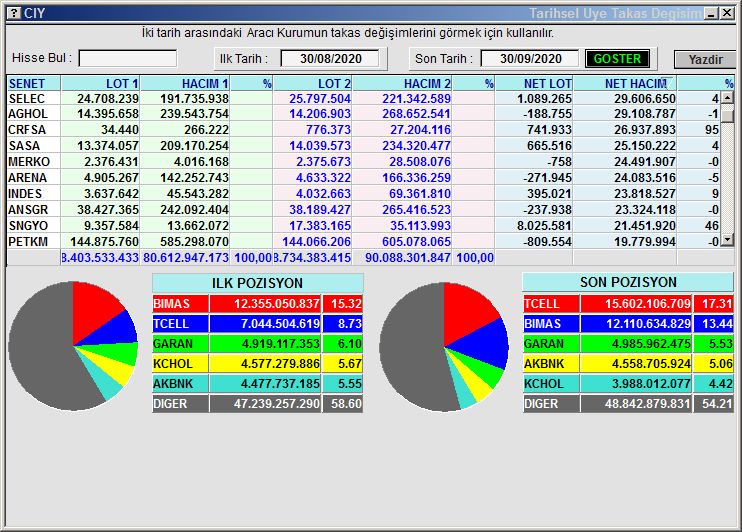Click the ILK POZISYON header
The image size is (742, 532).
(257, 283)
